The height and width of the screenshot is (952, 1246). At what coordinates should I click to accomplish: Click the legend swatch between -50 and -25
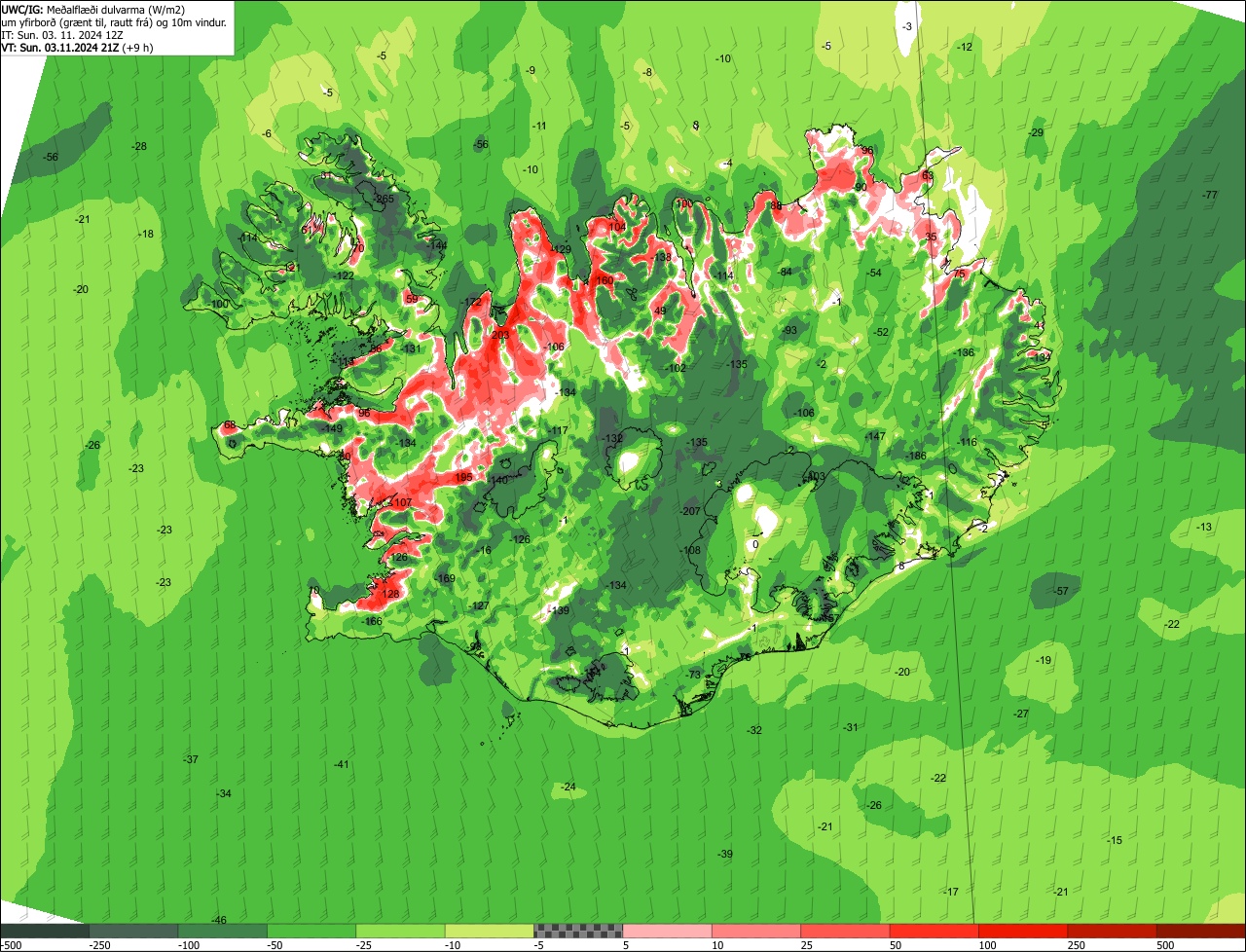click(x=311, y=931)
